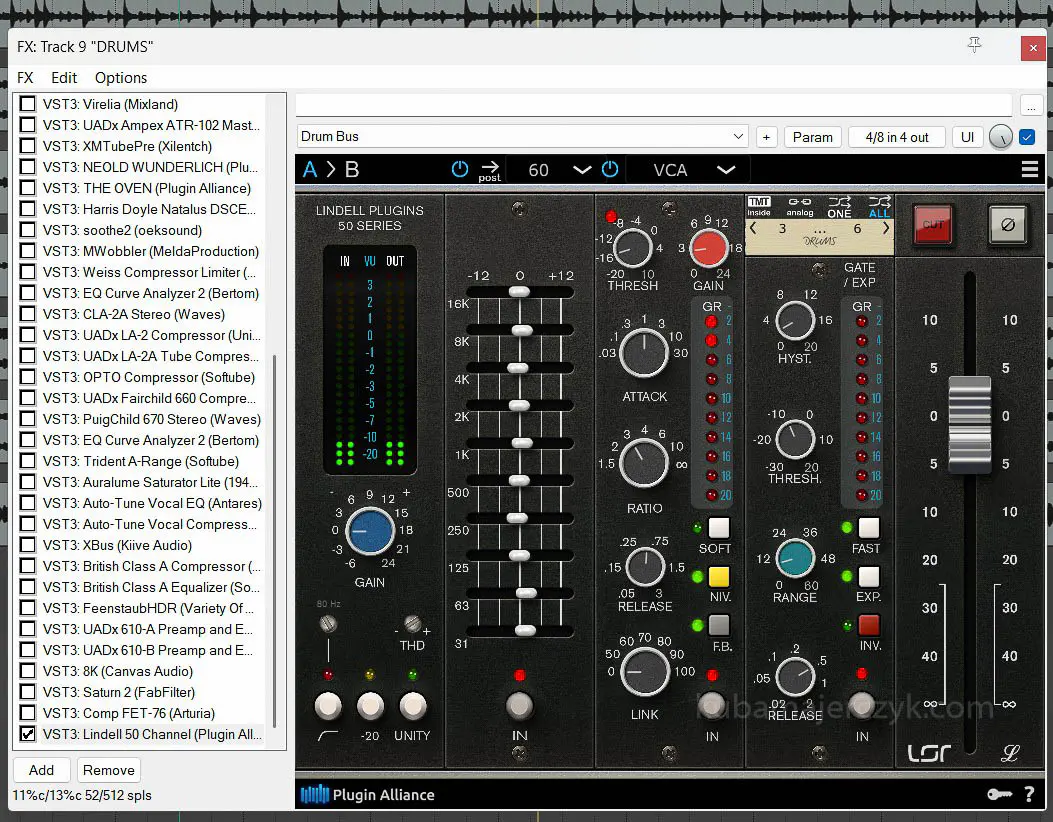Viewport: 1053px width, 822px height.
Task: Pin the FX window
Action: (x=975, y=45)
